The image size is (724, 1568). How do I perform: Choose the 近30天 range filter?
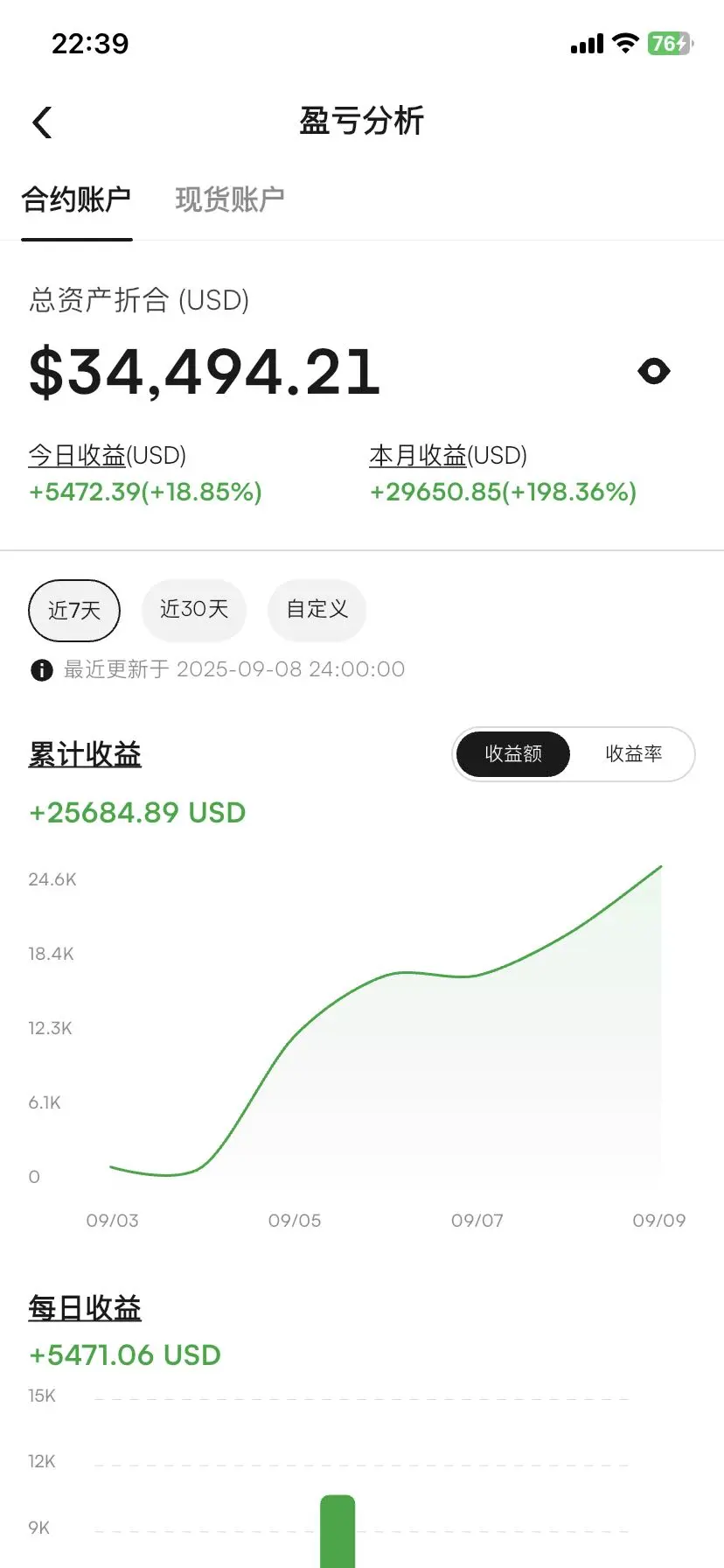(194, 609)
